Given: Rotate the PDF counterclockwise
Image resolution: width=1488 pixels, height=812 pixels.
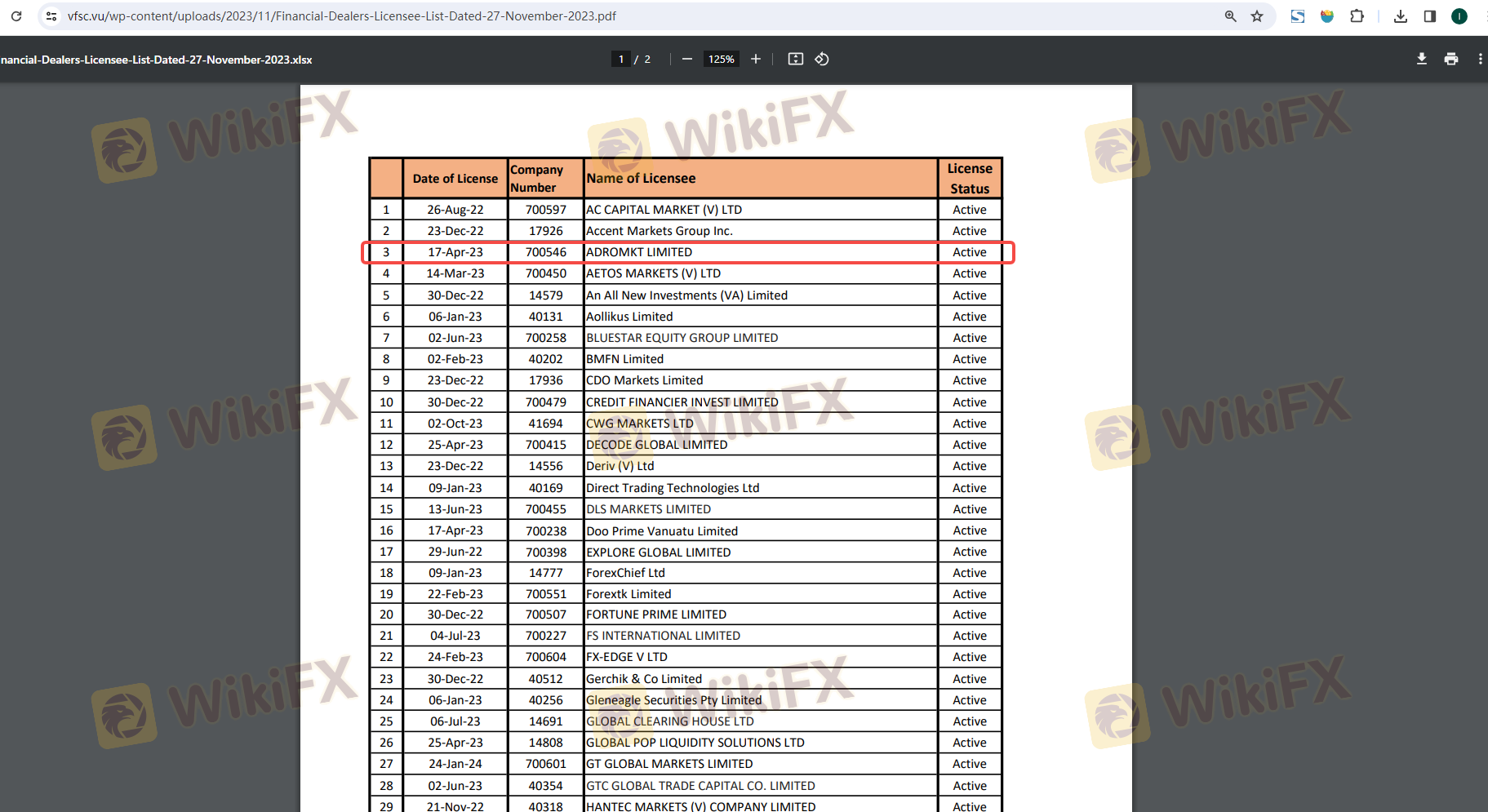Looking at the screenshot, I should click(822, 59).
